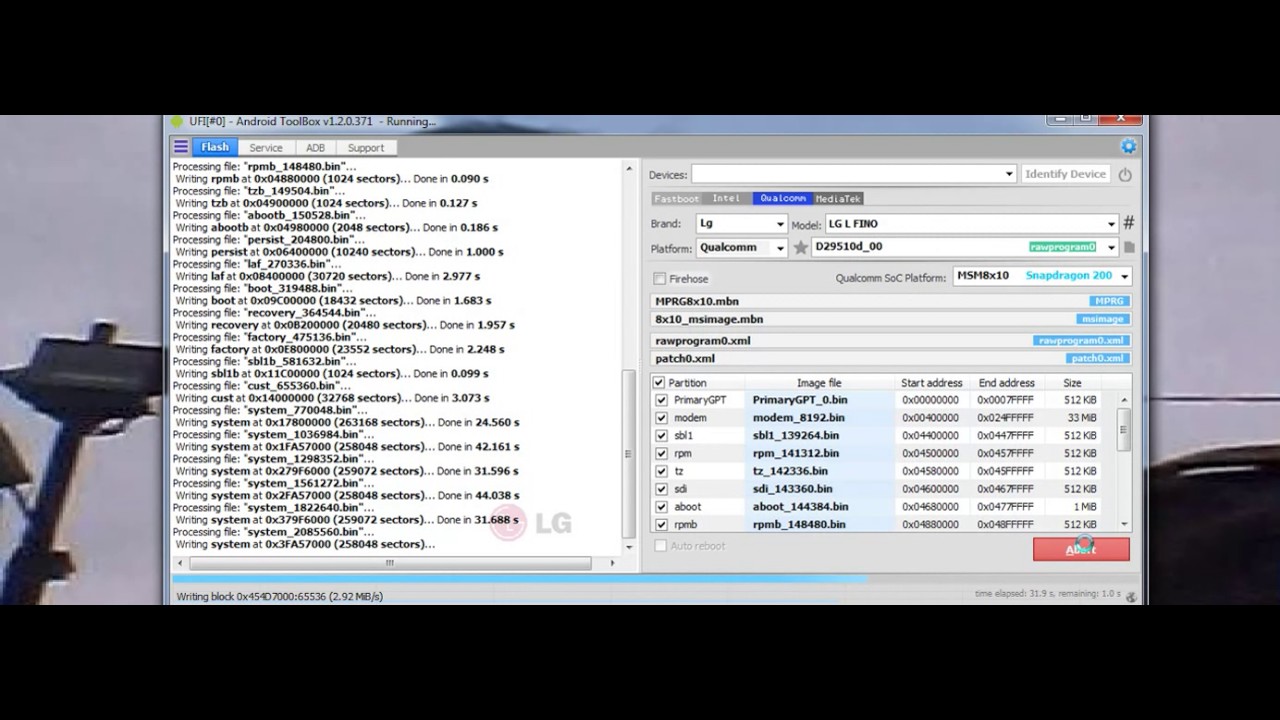The image size is (1280, 720).
Task: Uncheck the sdi partition checkbox
Action: (661, 489)
